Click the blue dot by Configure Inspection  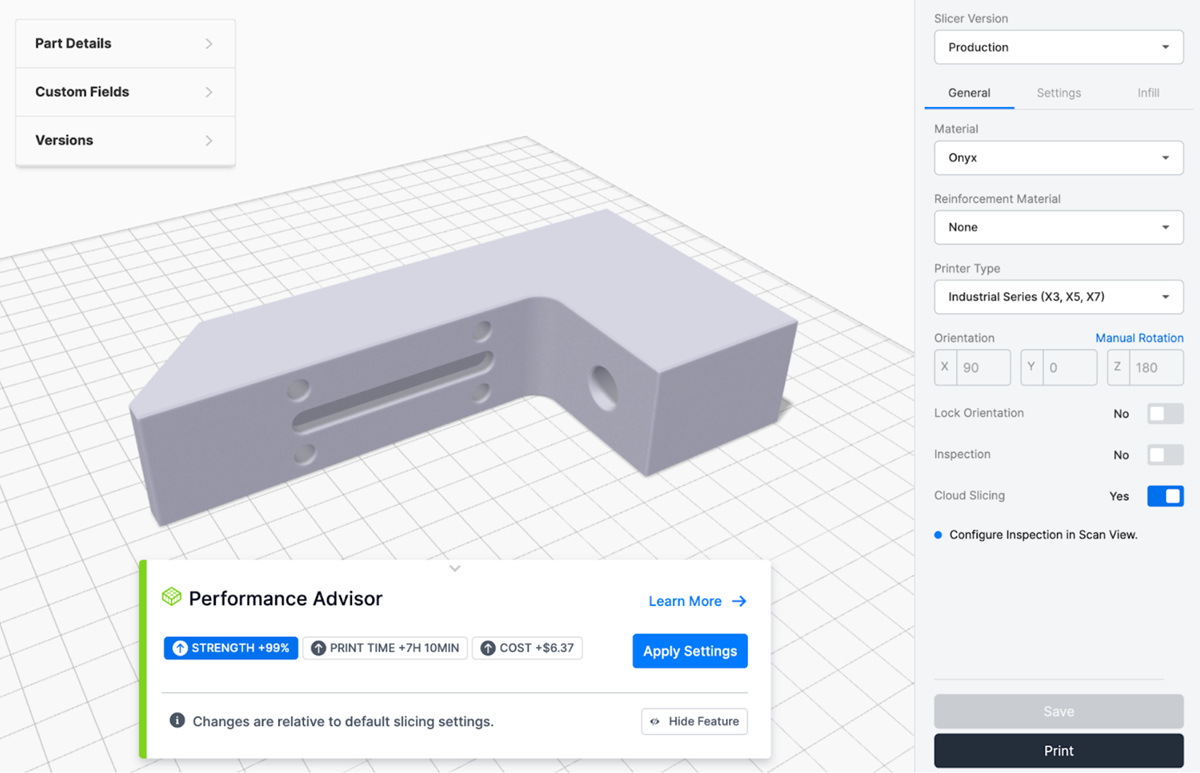938,535
